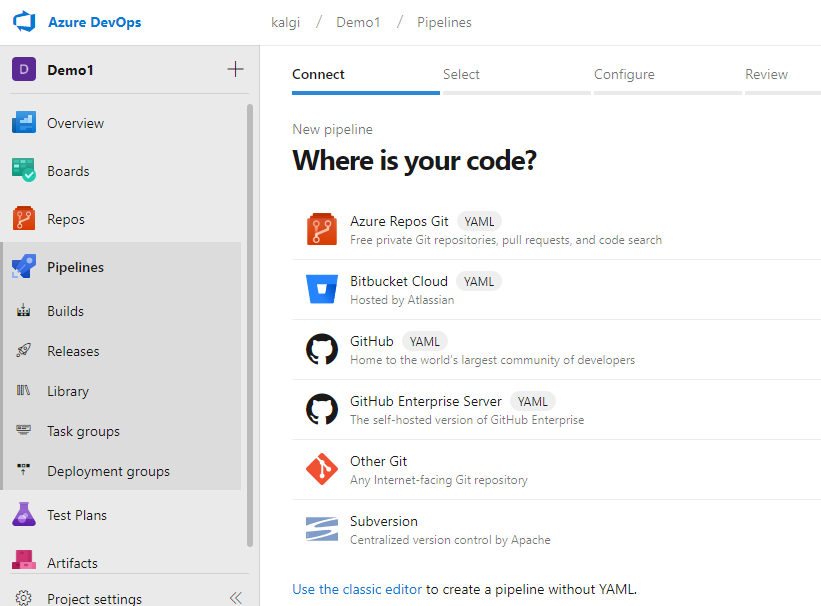Click the Builds icon
Image resolution: width=821 pixels, height=606 pixels.
(24, 310)
